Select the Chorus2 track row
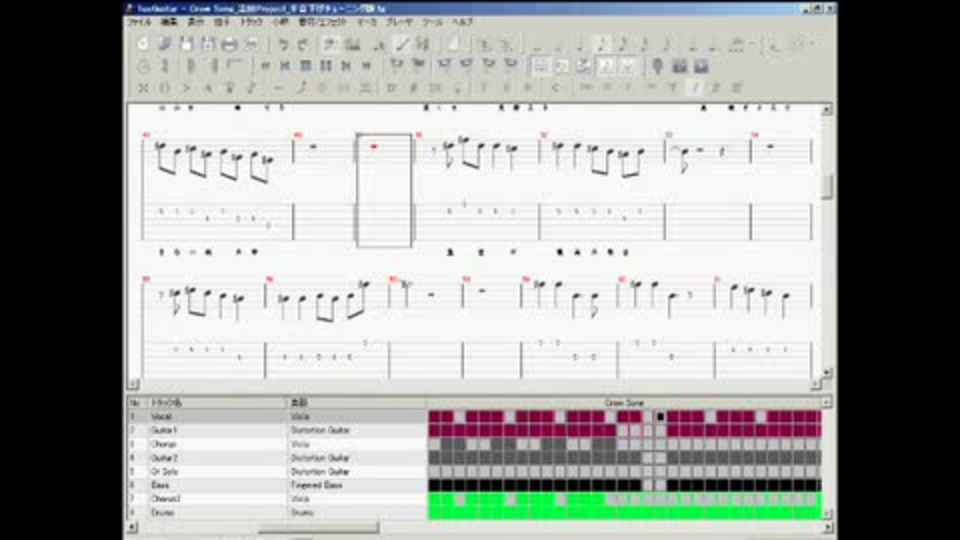 click(x=277, y=500)
